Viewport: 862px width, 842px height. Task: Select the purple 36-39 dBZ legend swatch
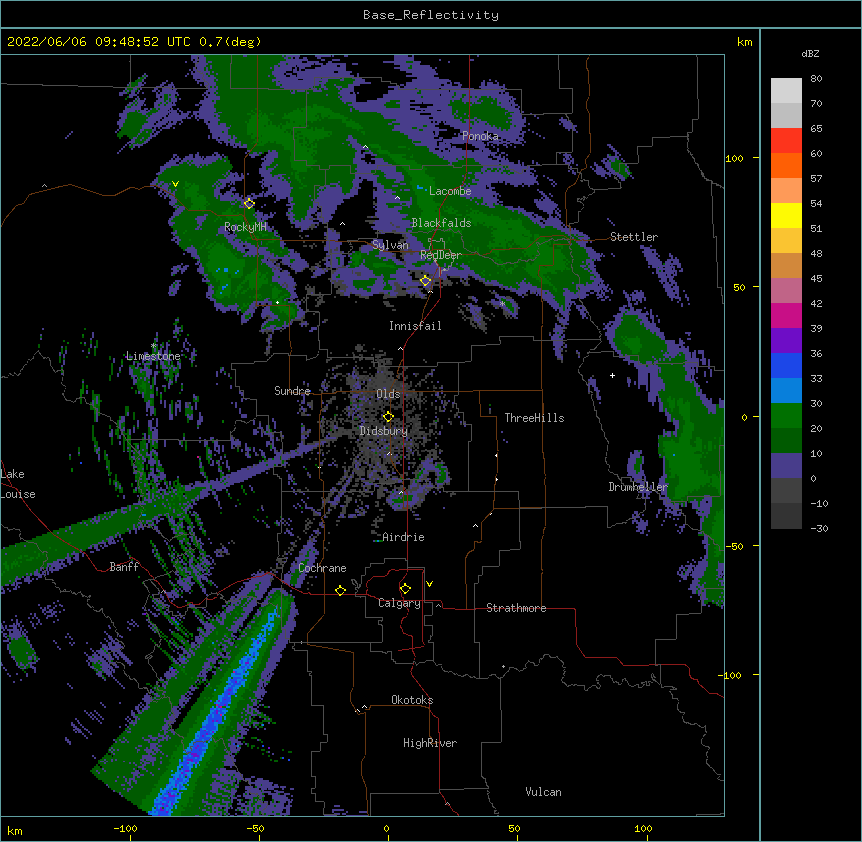(786, 341)
